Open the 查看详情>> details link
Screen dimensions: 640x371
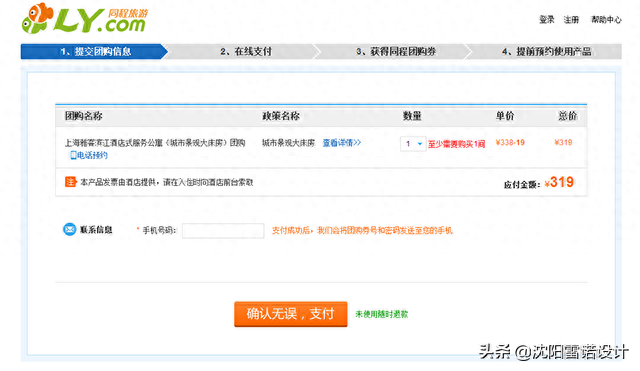click(342, 143)
